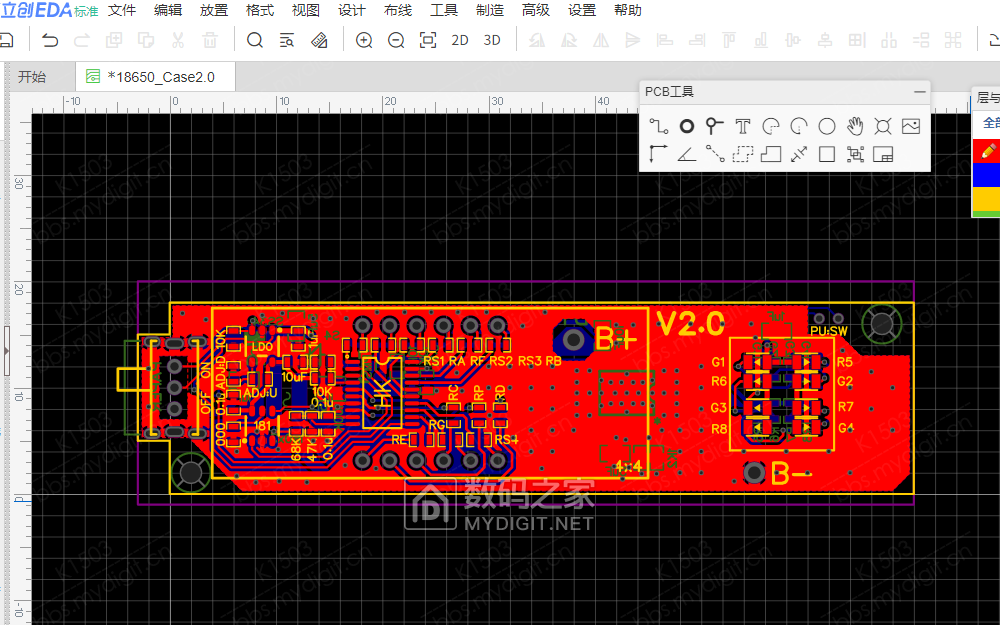Screen dimensions: 1000x625
Task: Click the Rotate Right toolbar icon
Action: click(x=569, y=40)
